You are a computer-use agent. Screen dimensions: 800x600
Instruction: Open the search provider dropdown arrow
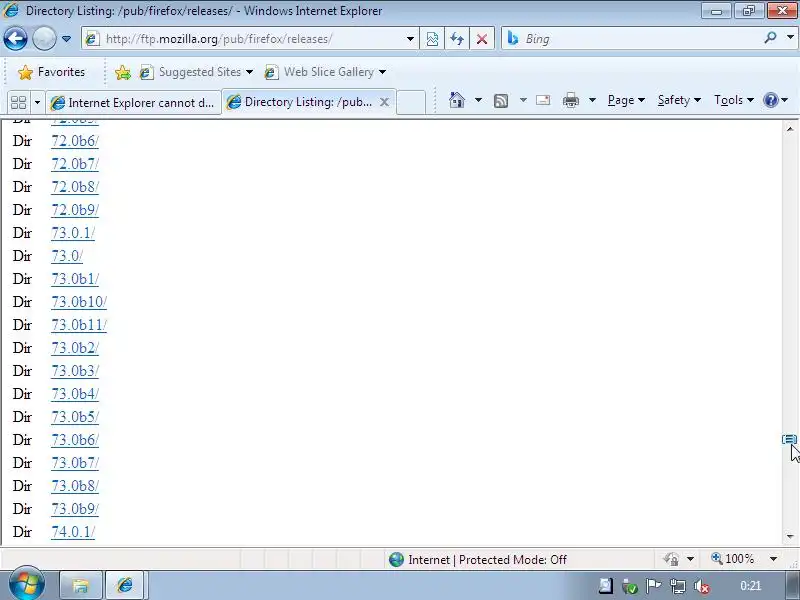790,38
